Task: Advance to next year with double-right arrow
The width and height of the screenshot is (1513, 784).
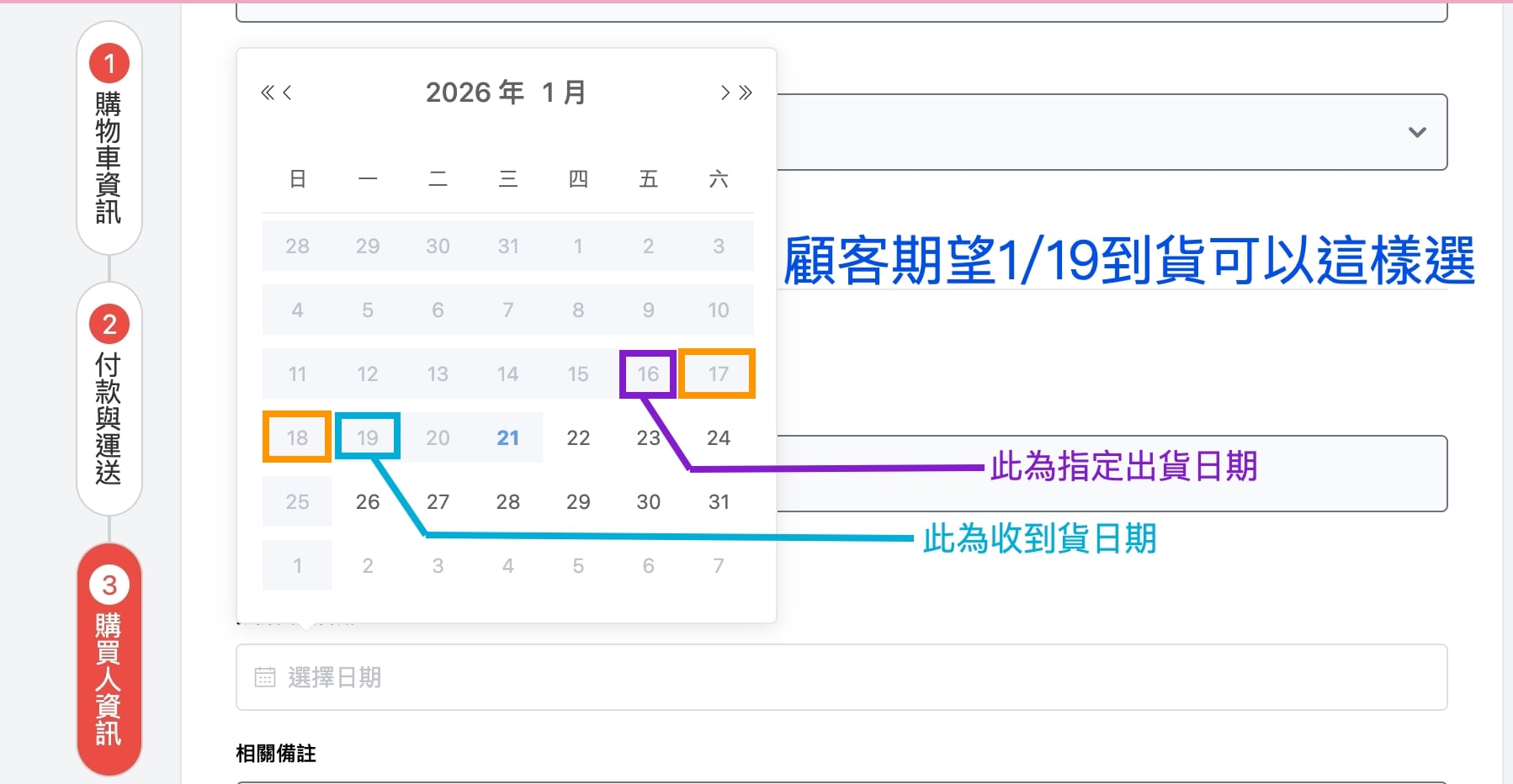Action: click(x=746, y=93)
